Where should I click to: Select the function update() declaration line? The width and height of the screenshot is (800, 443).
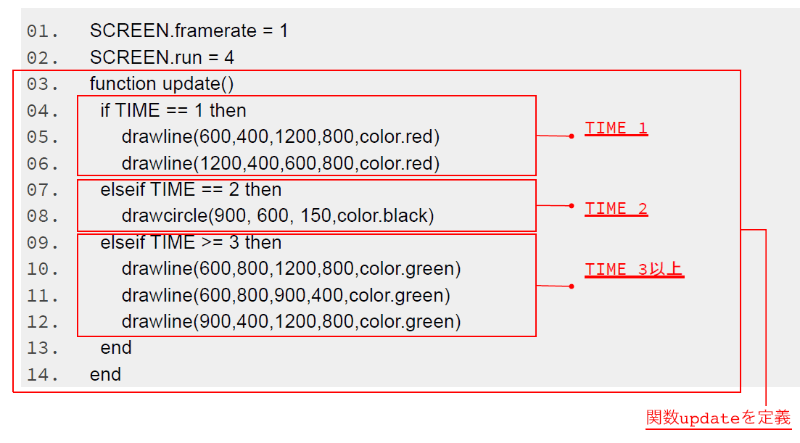coord(161,83)
